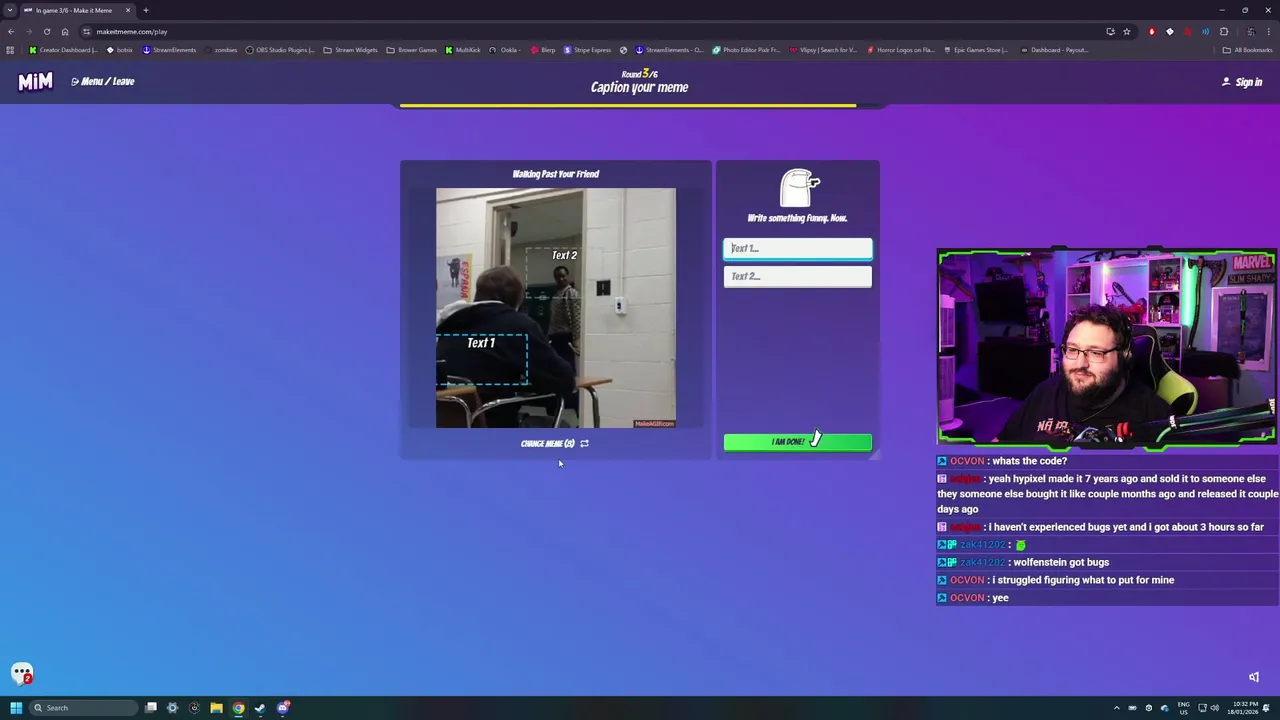Click the taskbar Search box

[83, 708]
